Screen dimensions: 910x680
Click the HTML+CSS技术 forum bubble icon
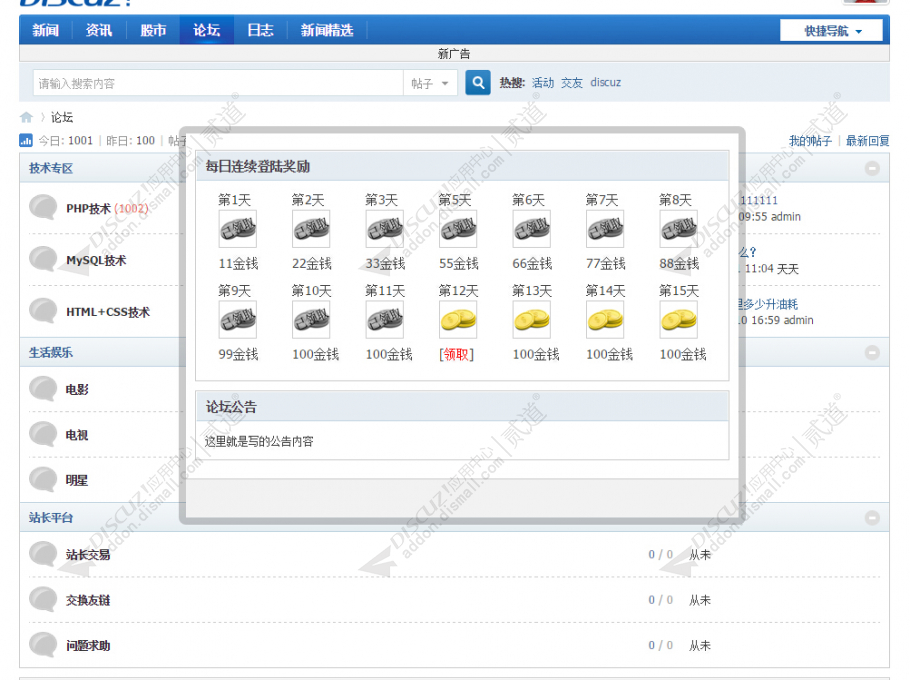[x=43, y=311]
